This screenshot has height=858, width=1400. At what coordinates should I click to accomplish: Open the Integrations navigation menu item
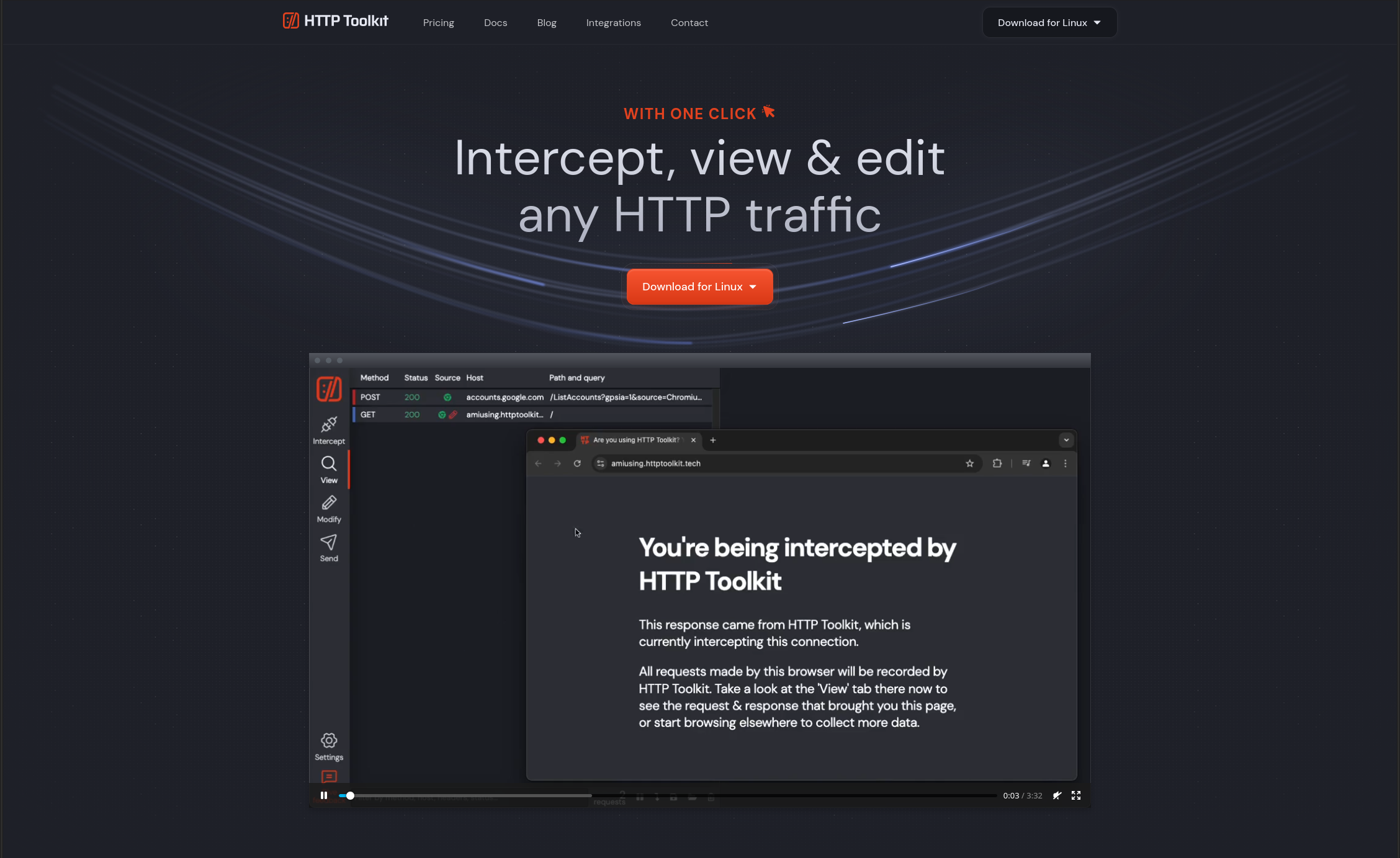[x=613, y=22]
